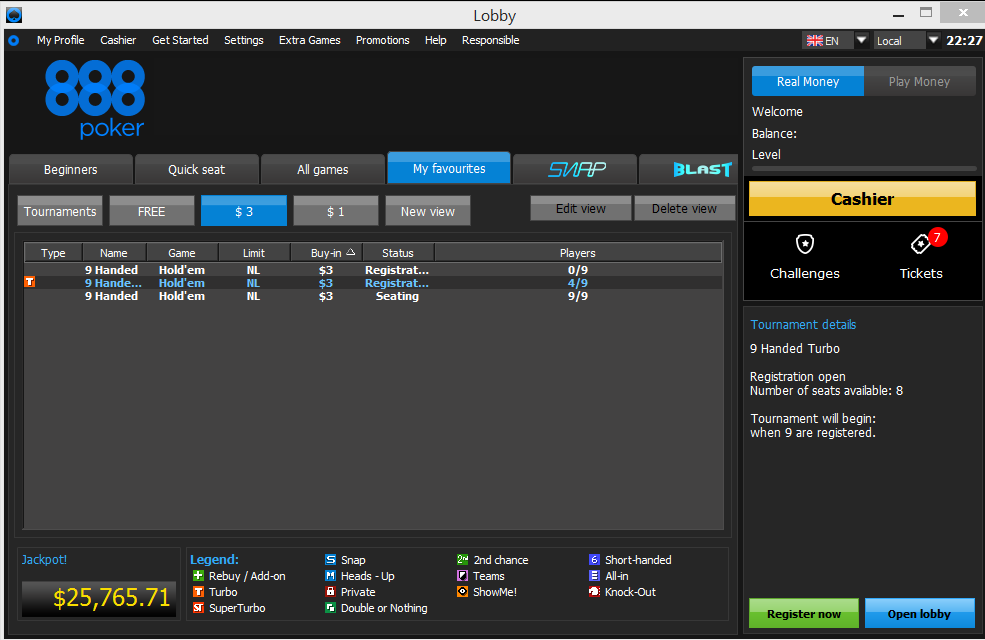Open the Settings menu
Screen dimensions: 985x640
tap(244, 40)
